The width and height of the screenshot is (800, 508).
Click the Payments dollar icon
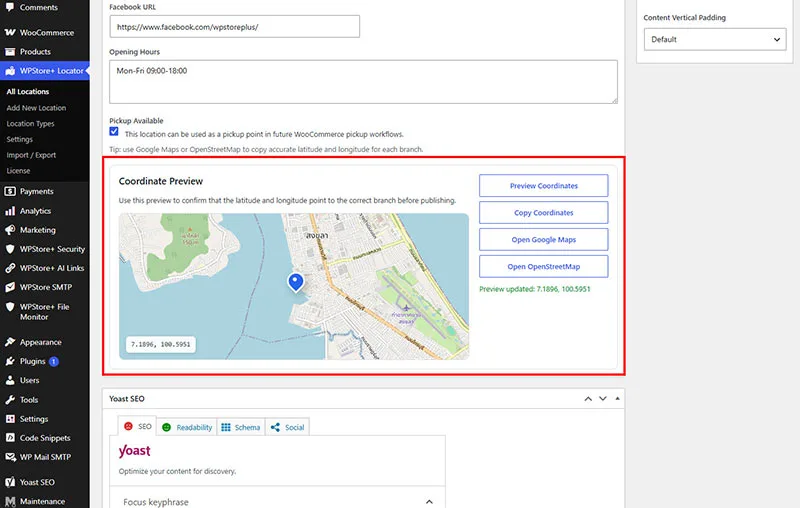(10, 191)
